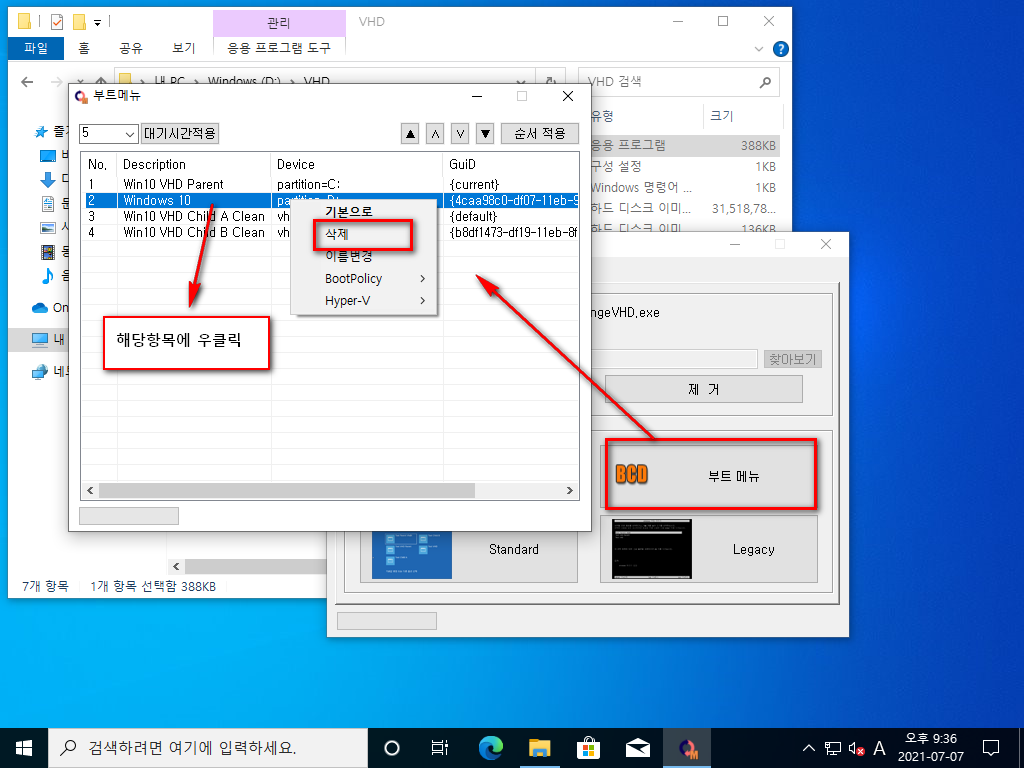This screenshot has height=768, width=1024.
Task: Select the downloads arrow in navigation pane
Action: click(48, 179)
